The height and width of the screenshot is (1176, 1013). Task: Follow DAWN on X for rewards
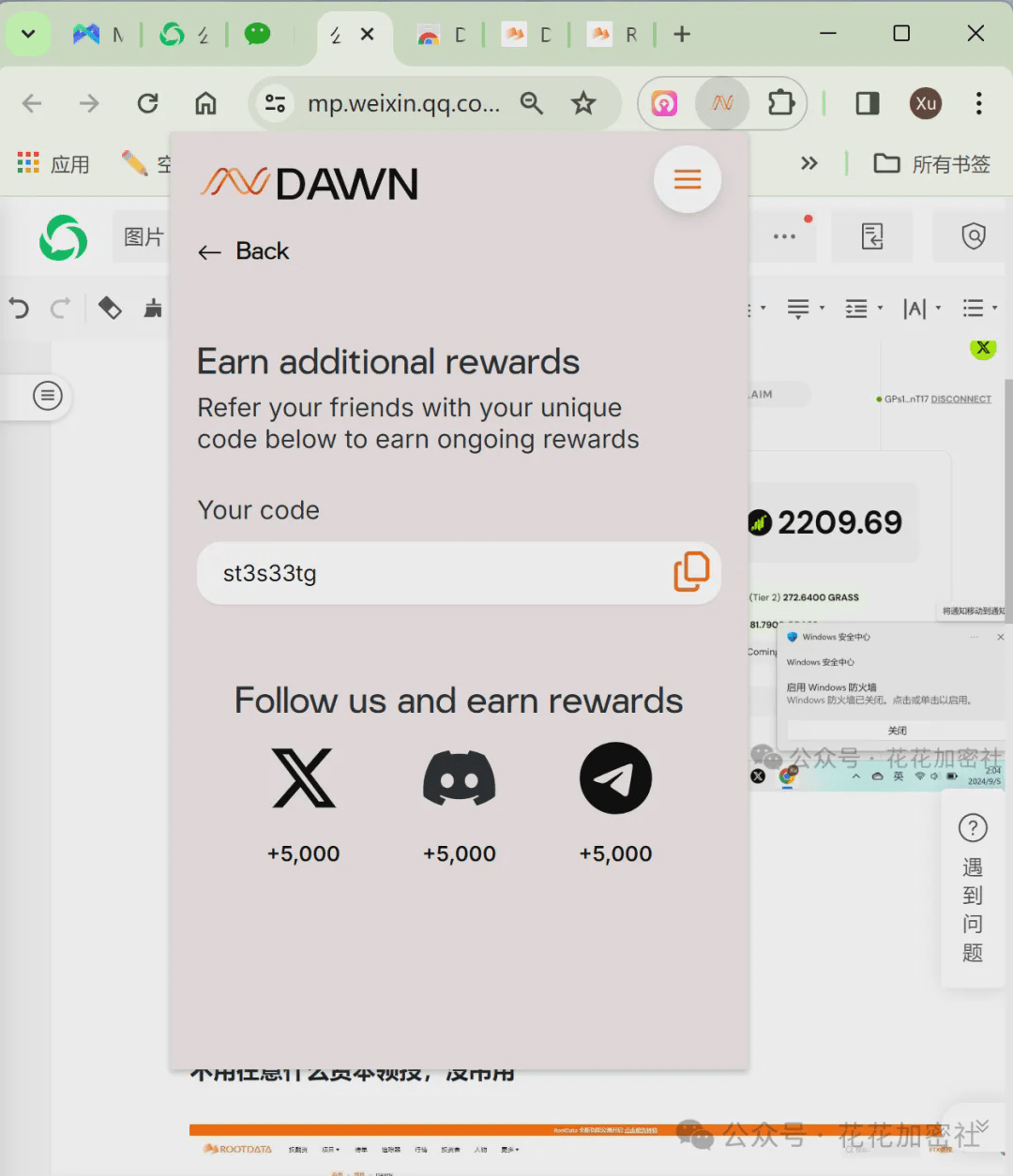[x=303, y=778]
